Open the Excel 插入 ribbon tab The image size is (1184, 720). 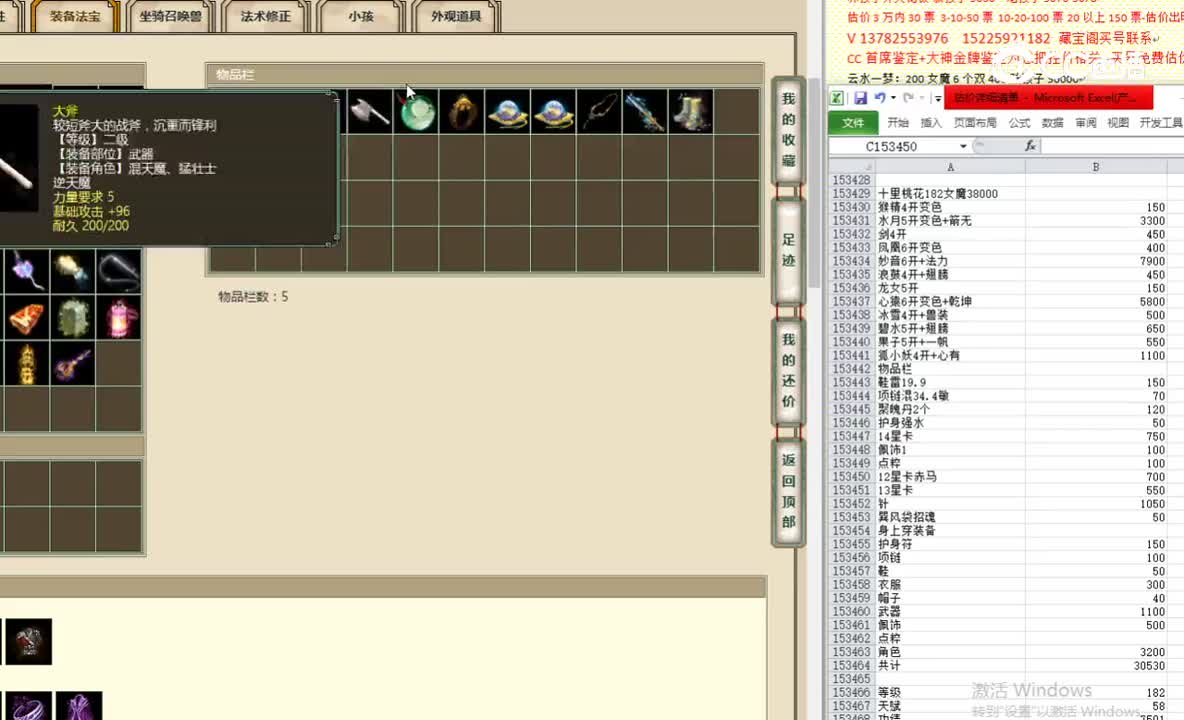(x=931, y=122)
